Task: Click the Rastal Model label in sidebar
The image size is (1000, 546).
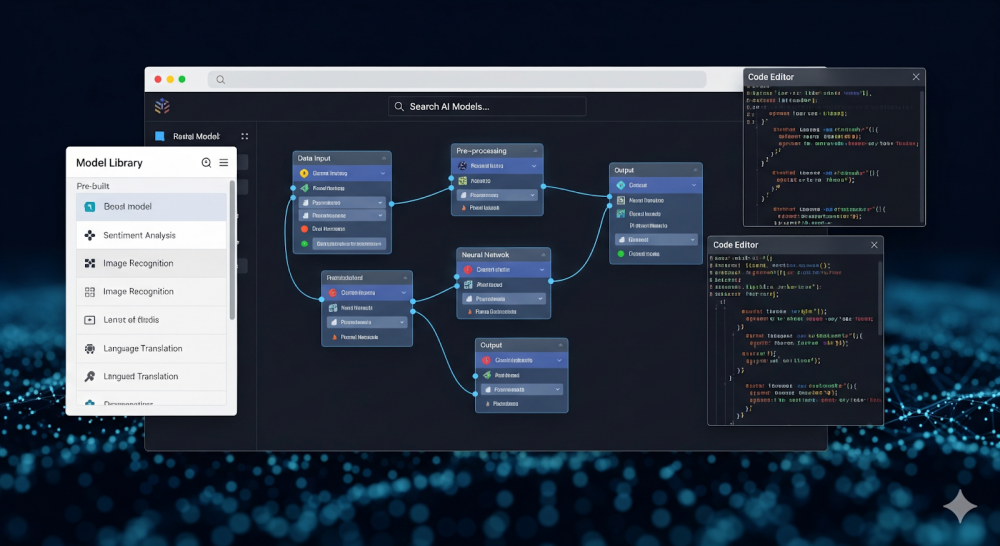Action: click(196, 136)
